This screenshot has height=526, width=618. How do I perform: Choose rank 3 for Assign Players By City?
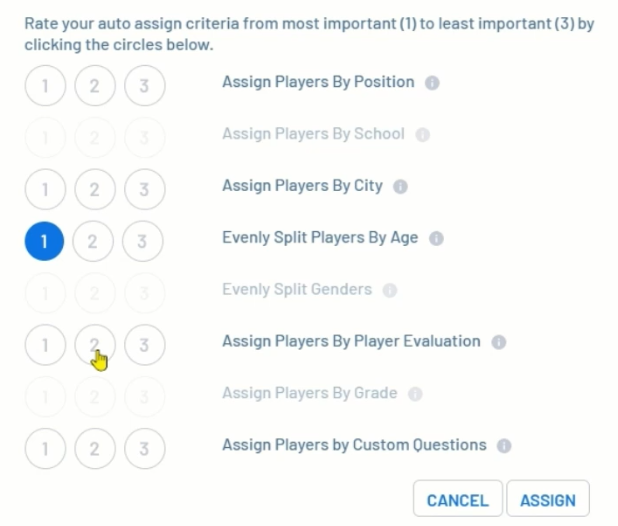(x=144, y=190)
